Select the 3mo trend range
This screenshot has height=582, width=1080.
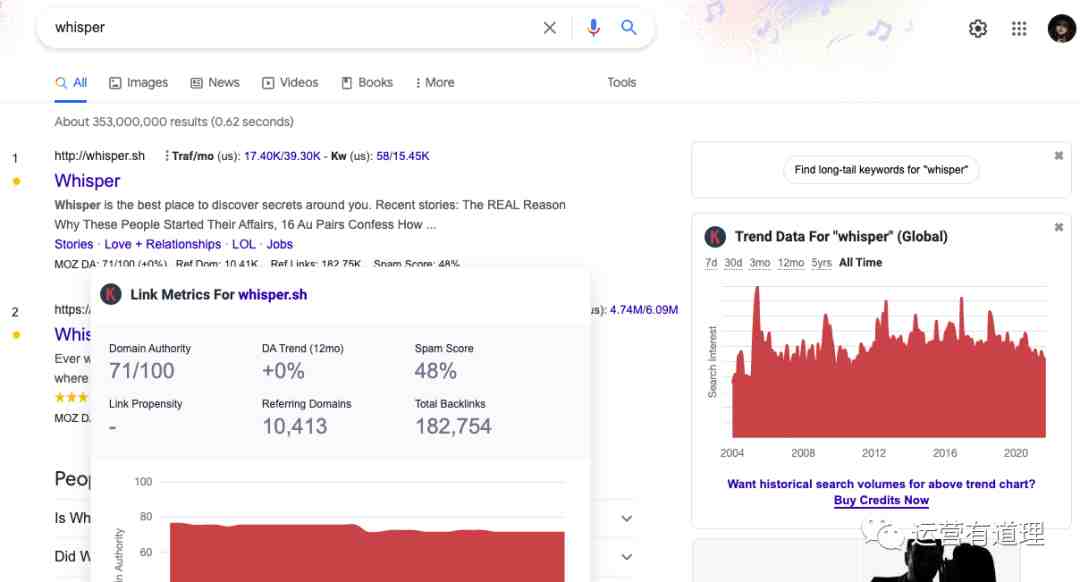[760, 263]
